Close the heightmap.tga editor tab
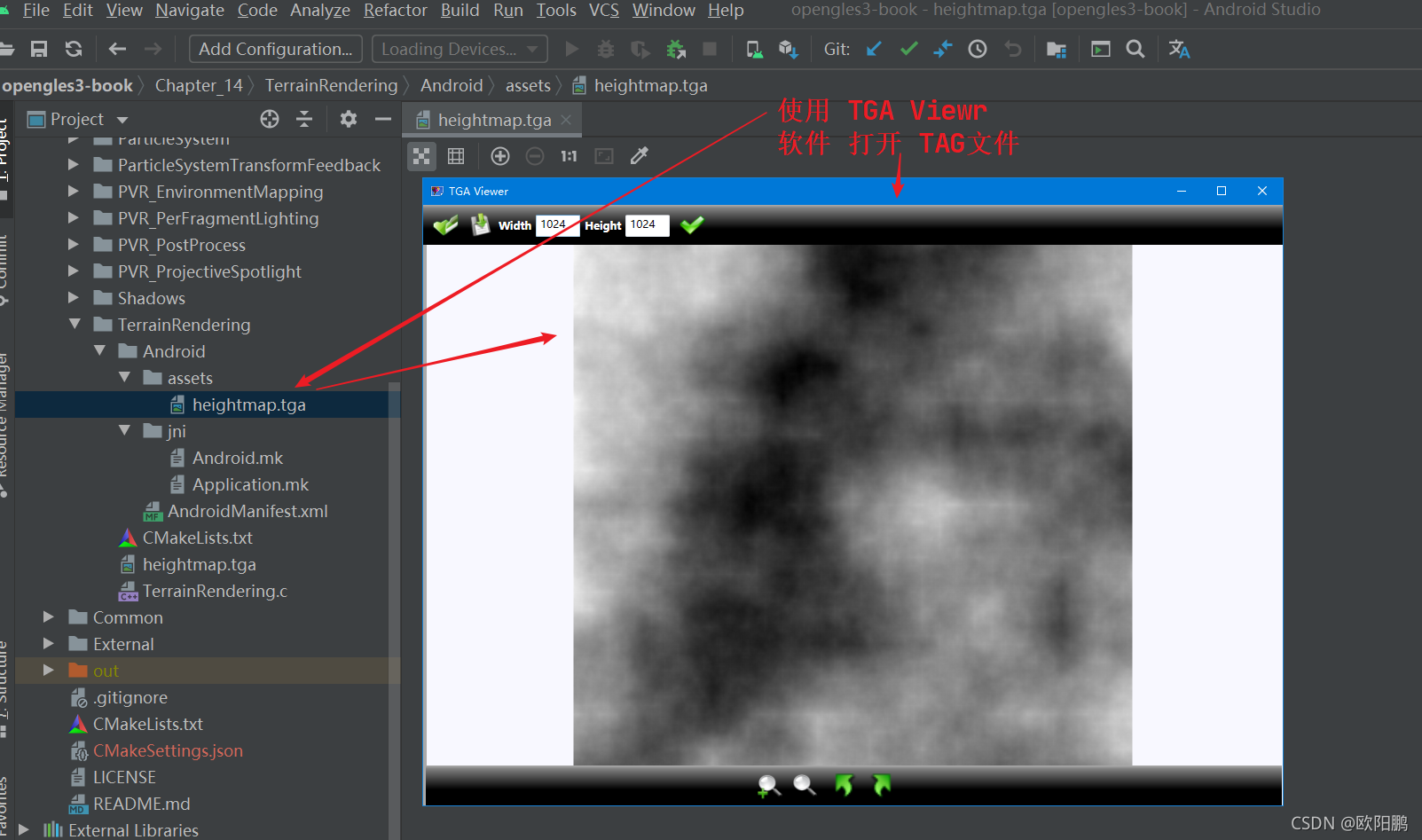The height and width of the screenshot is (840, 1422). 567,120
